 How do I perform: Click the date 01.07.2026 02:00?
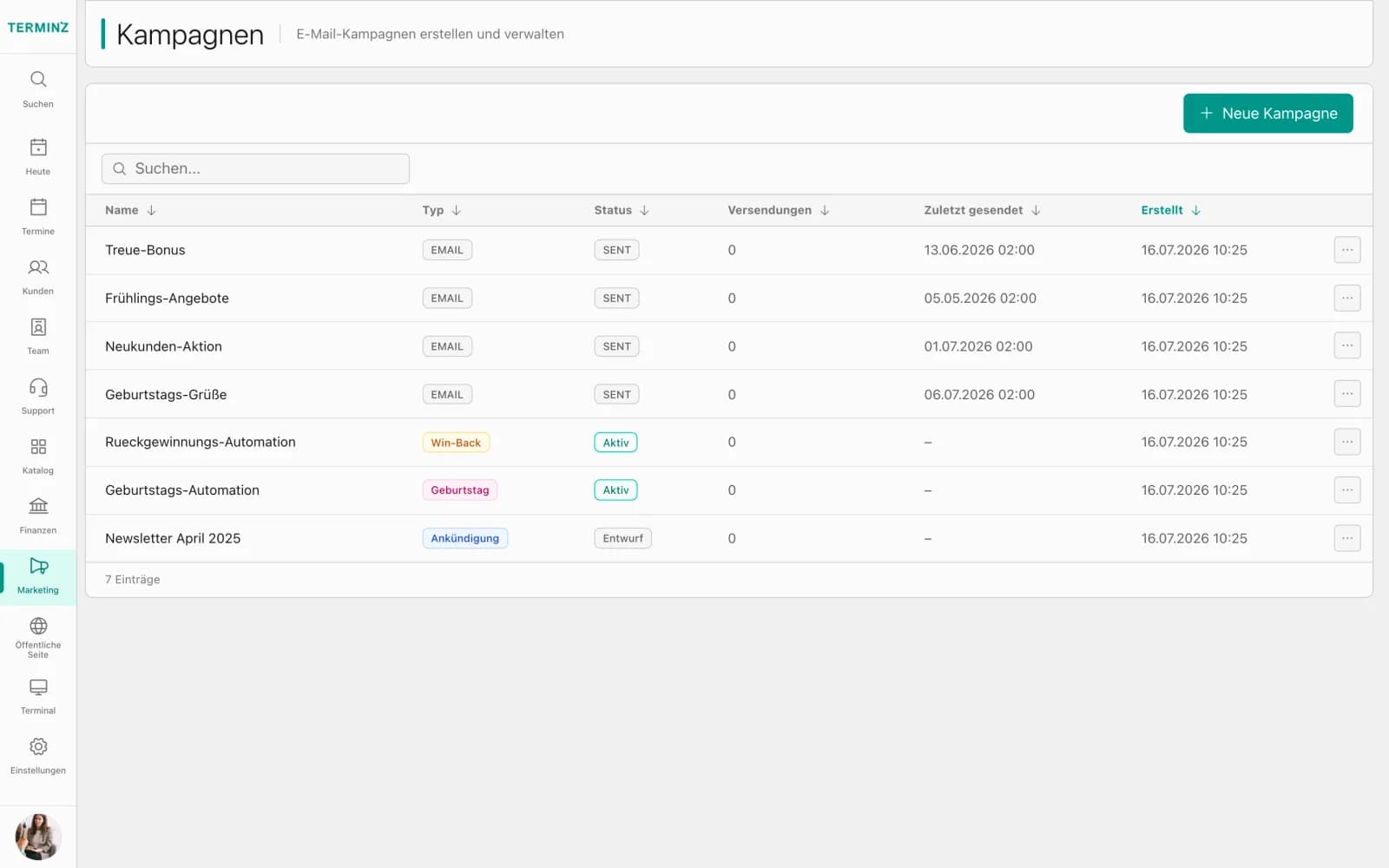[x=978, y=346]
